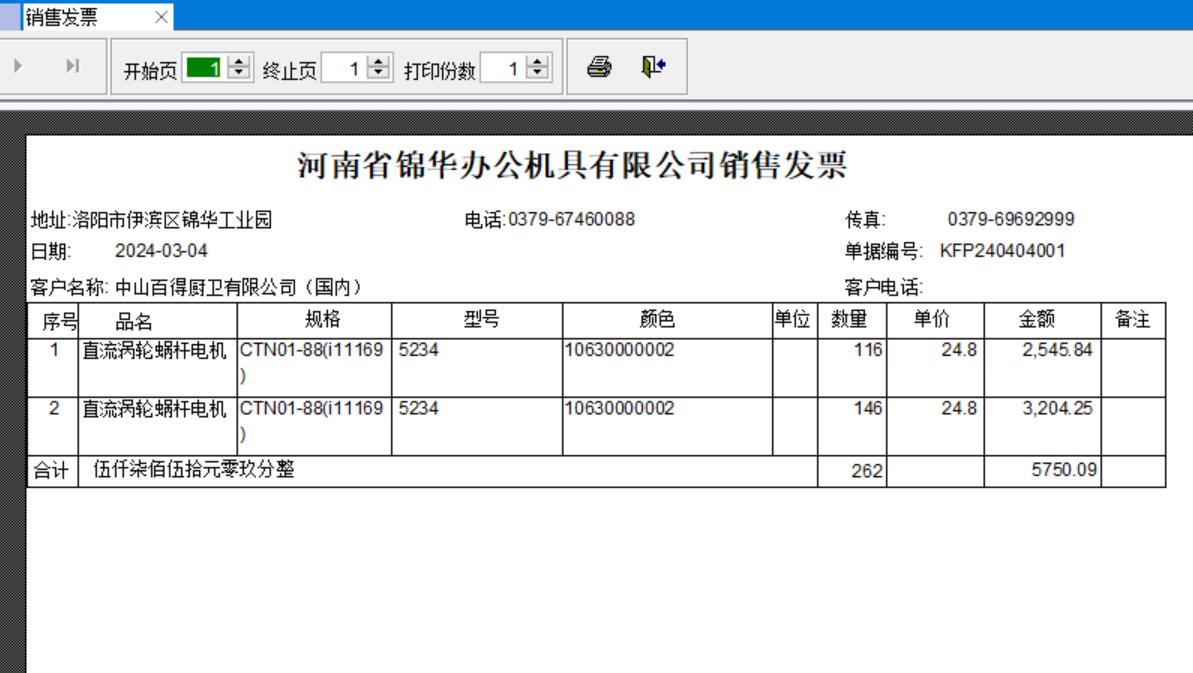
Task: Increase the 终止页 value with the up arrow
Action: point(376,64)
